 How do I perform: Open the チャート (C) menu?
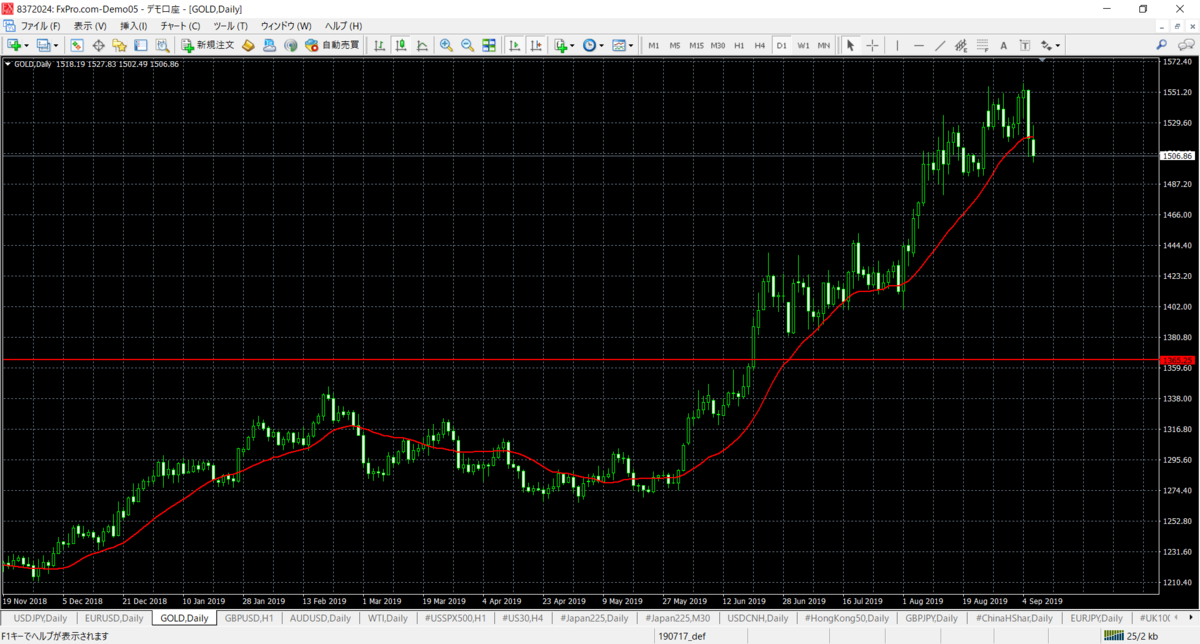[x=180, y=25]
